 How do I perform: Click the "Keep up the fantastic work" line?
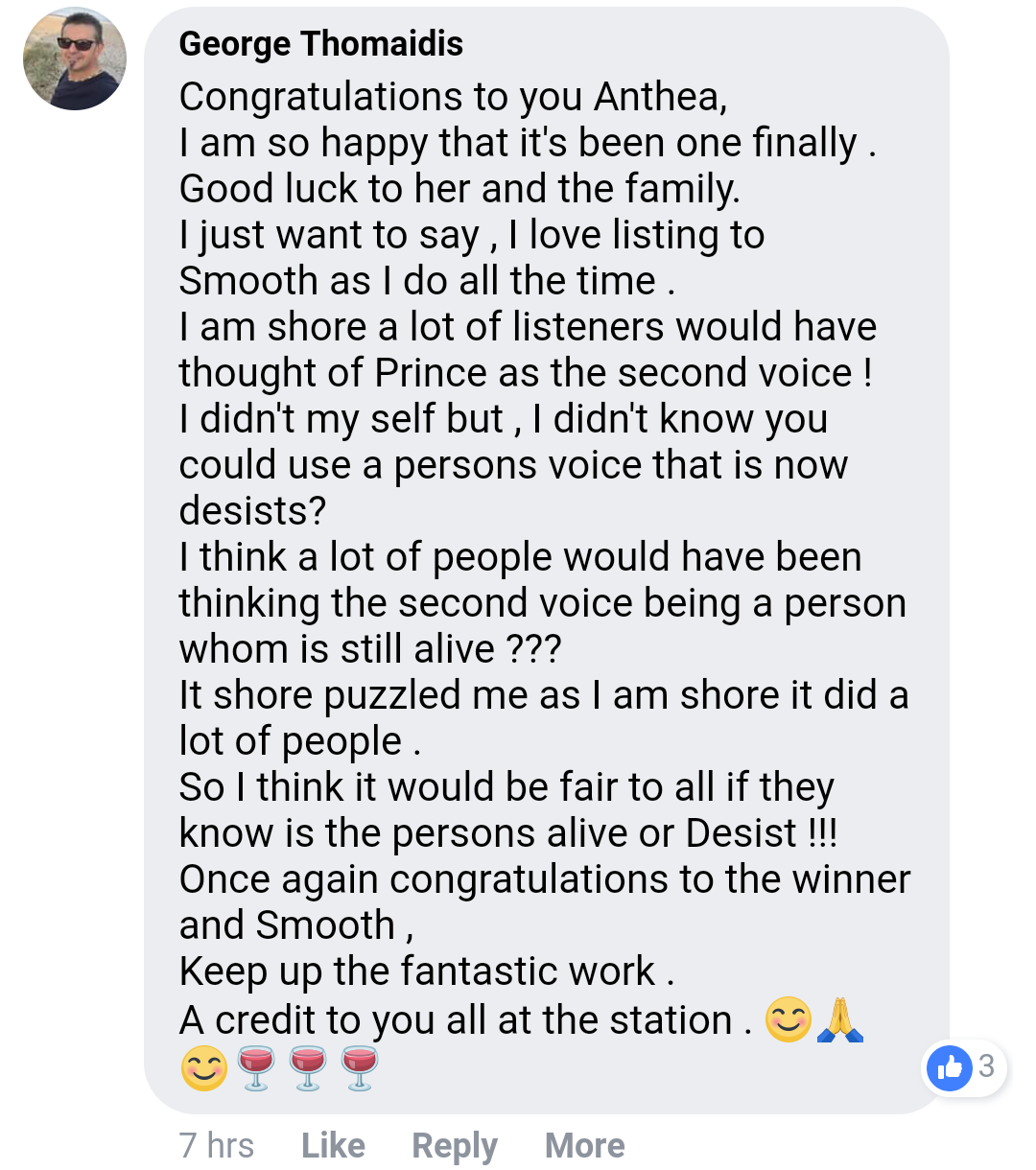point(426,971)
